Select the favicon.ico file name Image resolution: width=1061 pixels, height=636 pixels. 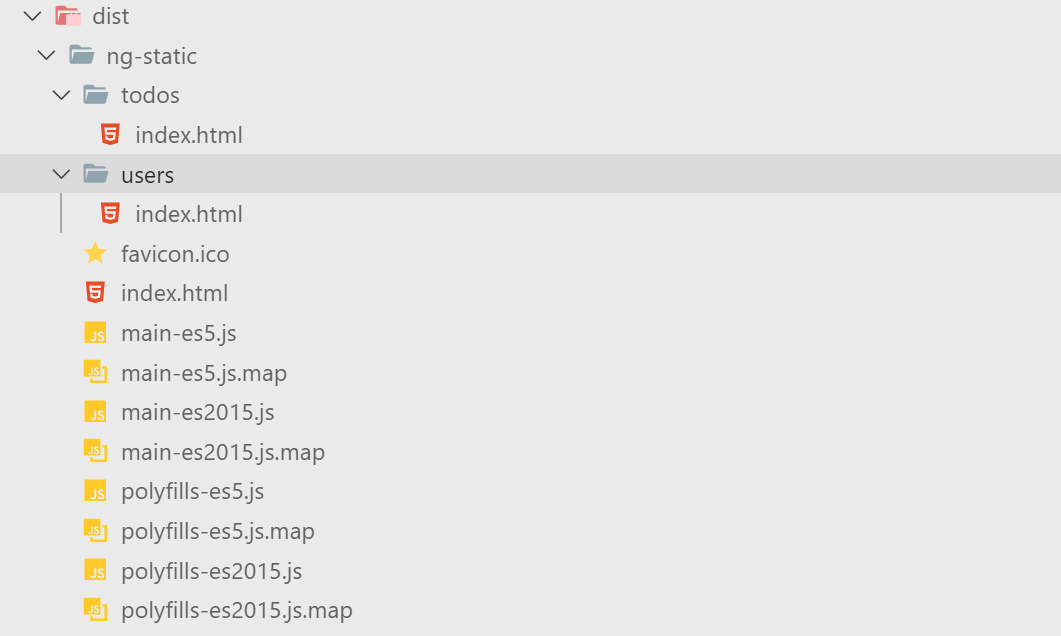point(175,254)
